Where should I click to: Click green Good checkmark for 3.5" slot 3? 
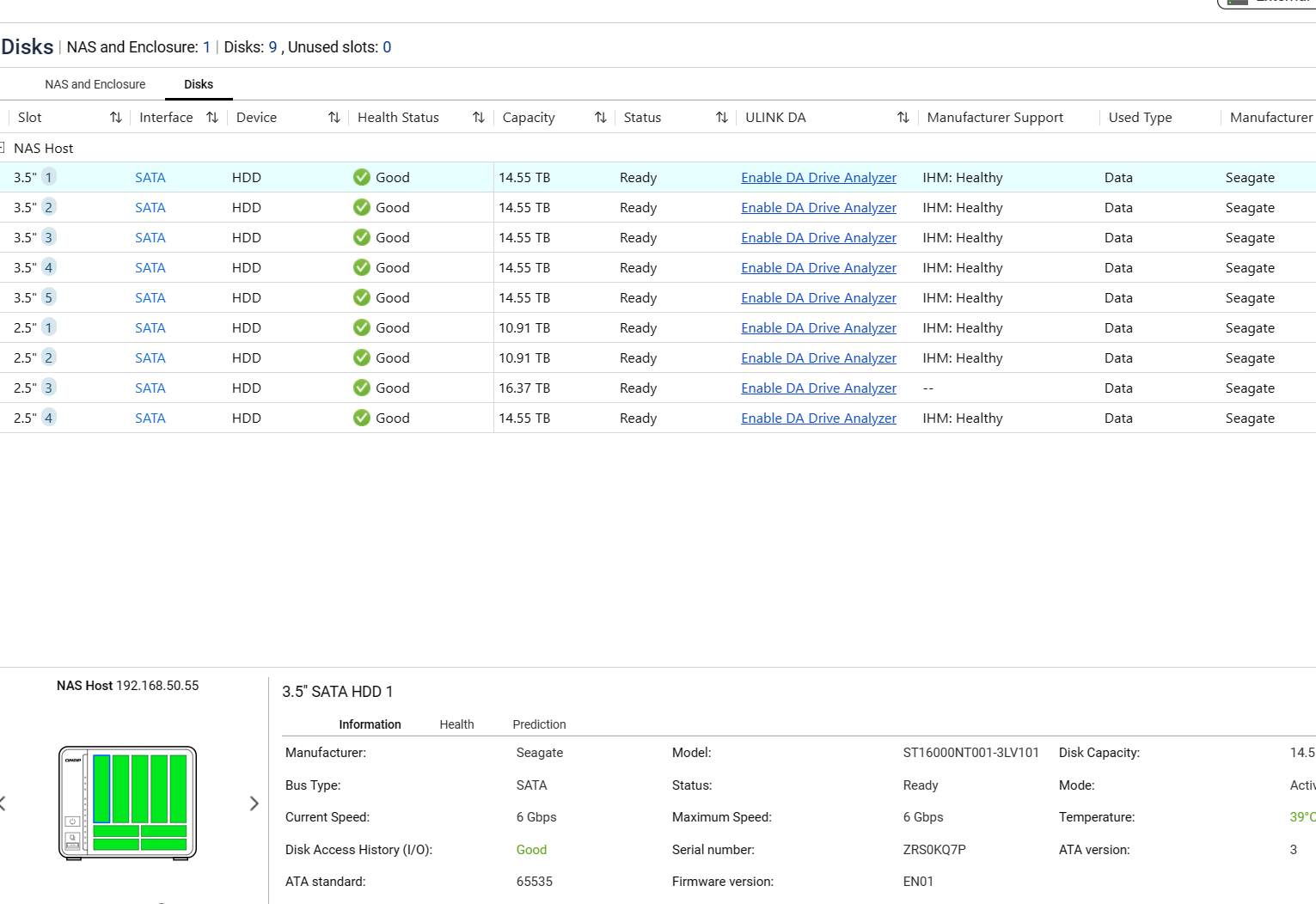pos(362,237)
